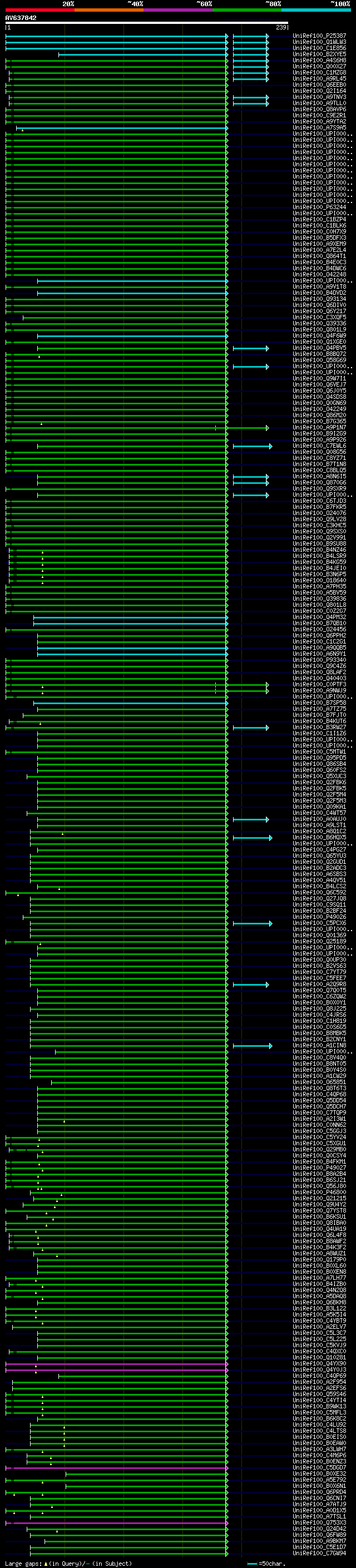Select hit label UniRef100_Q870G6

(x=319, y=482)
